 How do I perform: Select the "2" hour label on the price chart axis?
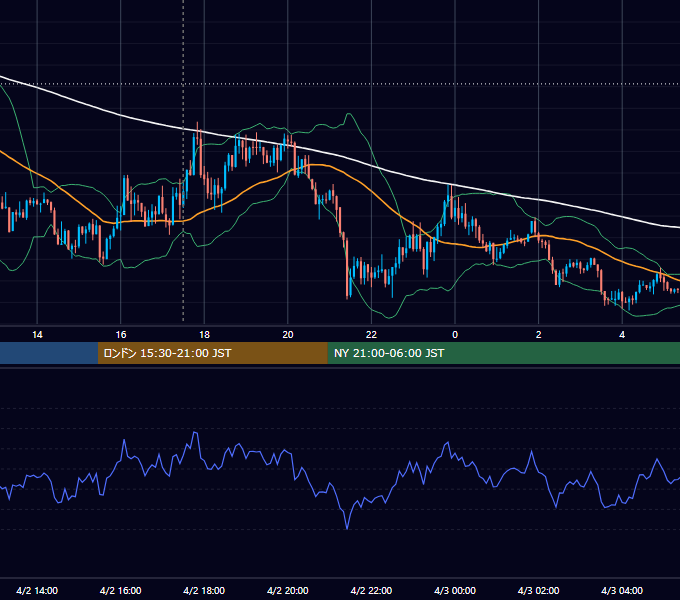tap(539, 335)
